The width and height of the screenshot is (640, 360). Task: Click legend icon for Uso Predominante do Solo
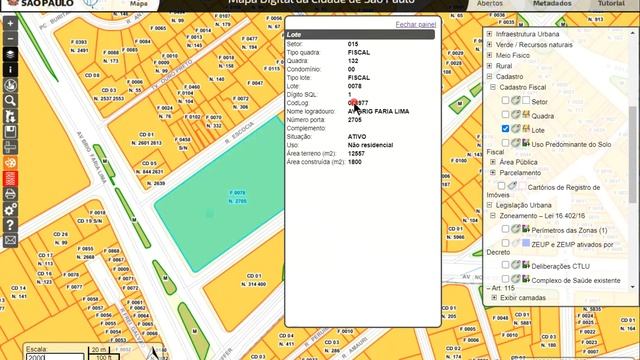tap(526, 143)
